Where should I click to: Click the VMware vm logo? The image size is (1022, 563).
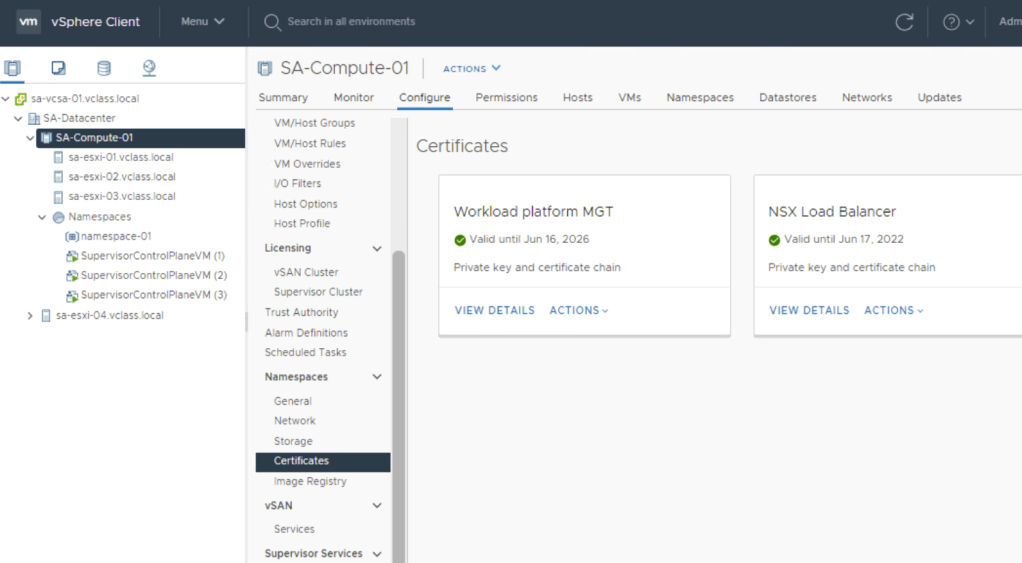[29, 22]
